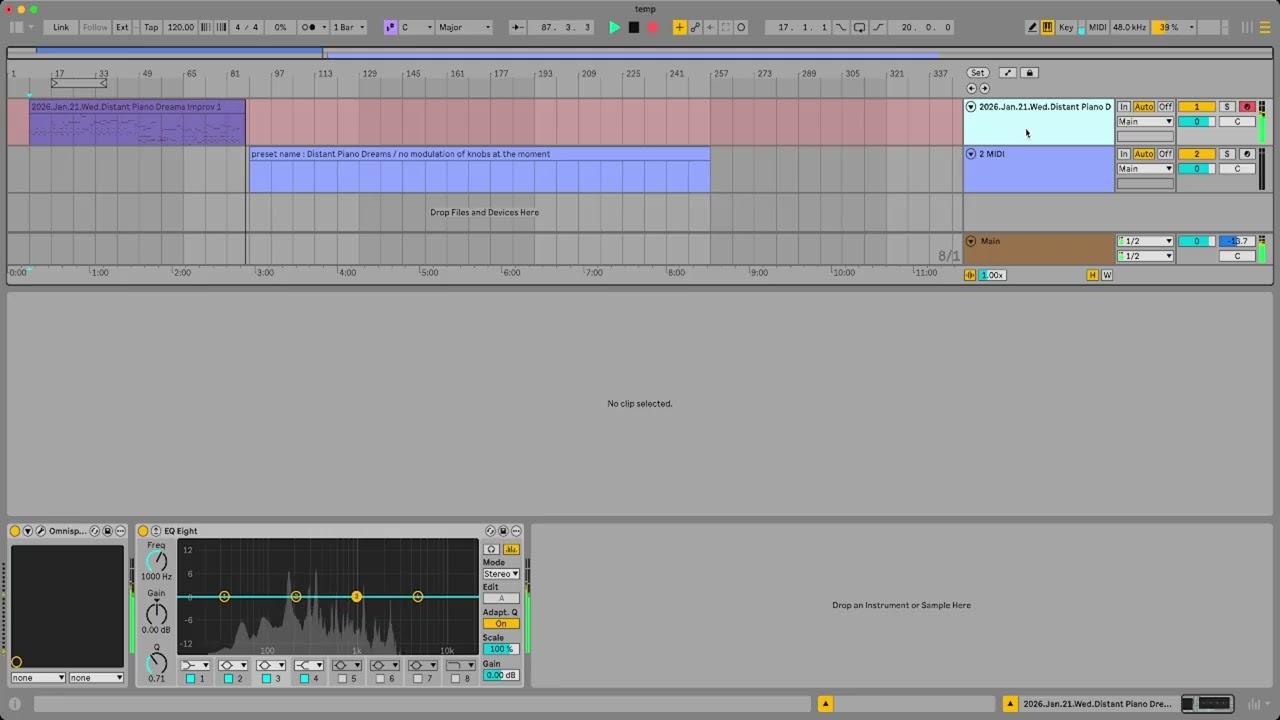The image size is (1280, 720).
Task: Toggle the Ext sync button
Action: pos(122,27)
